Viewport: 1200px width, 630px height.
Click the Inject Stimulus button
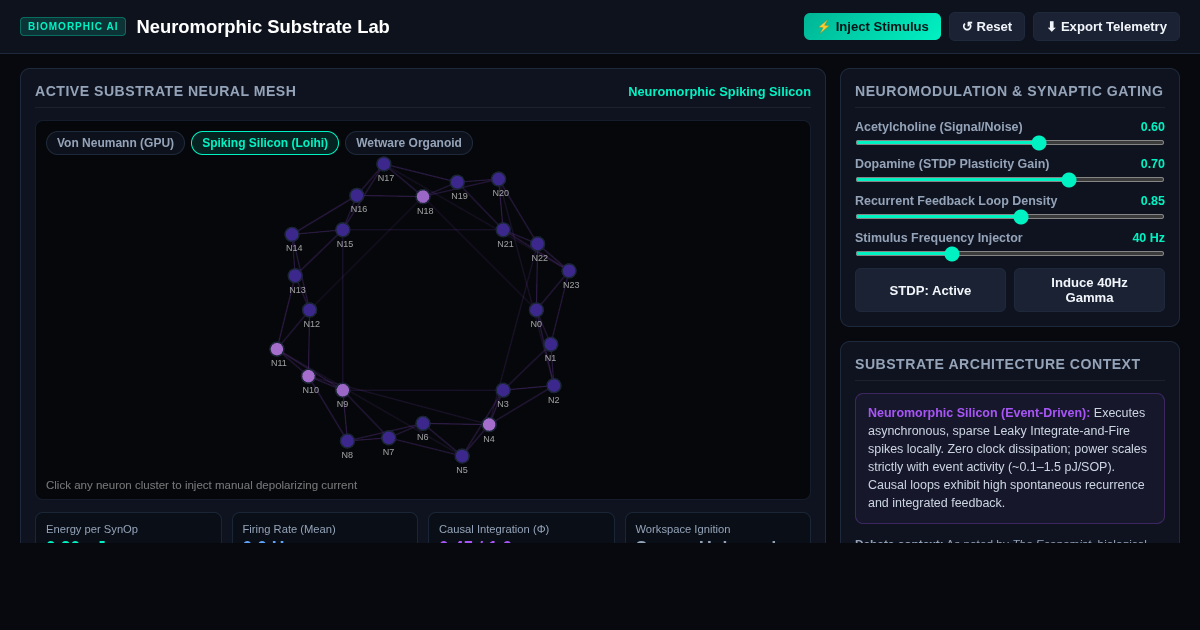[x=872, y=27]
